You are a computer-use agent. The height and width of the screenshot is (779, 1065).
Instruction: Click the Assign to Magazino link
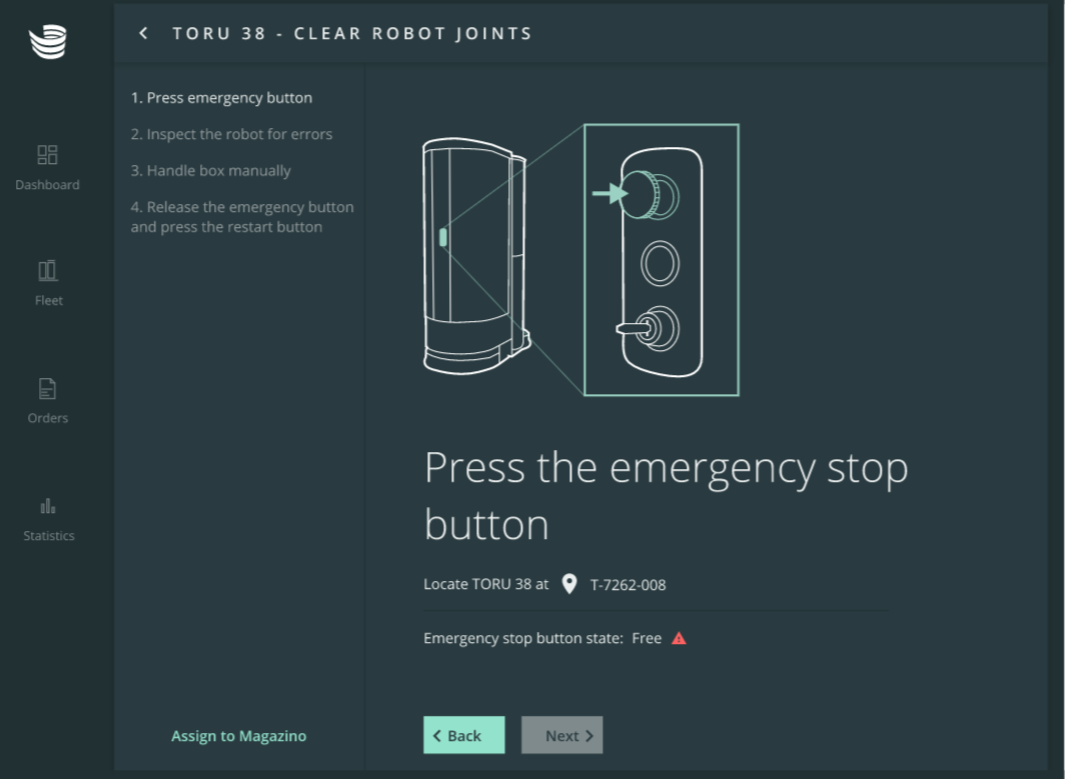coord(238,736)
